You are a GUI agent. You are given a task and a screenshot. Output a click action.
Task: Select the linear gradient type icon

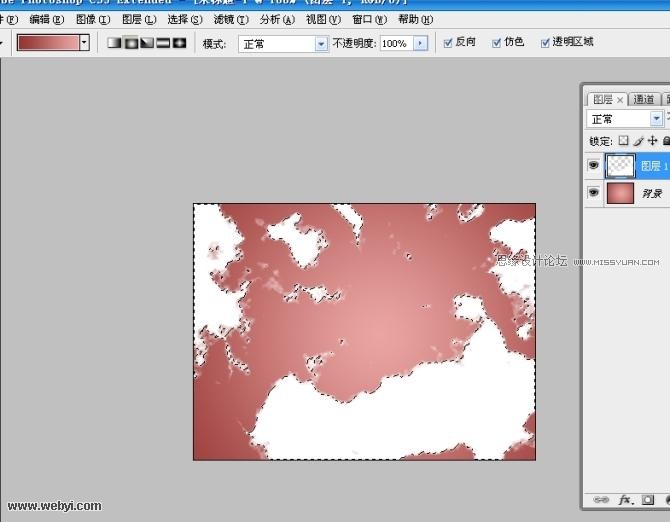coord(115,43)
